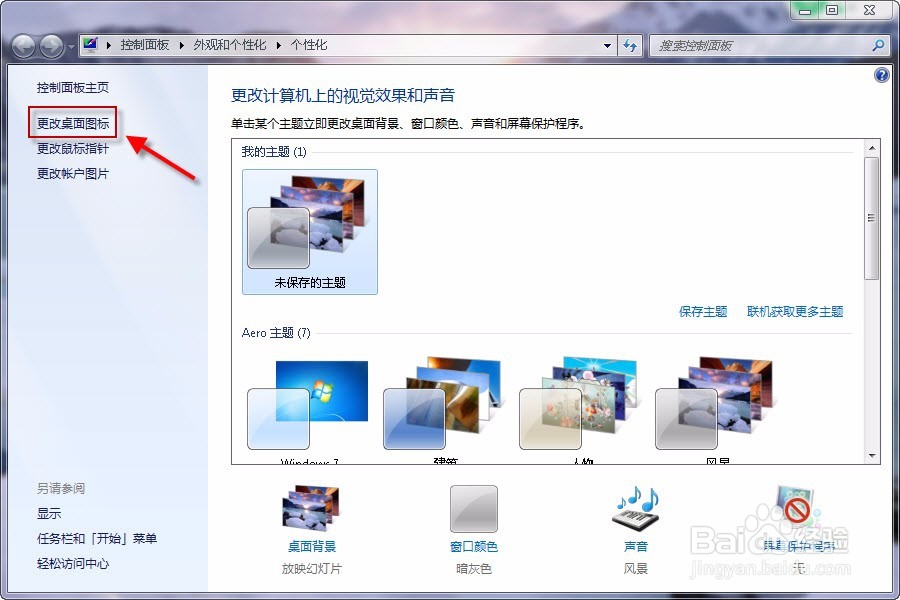Open the recent pages dropdown arrow
The width and height of the screenshot is (900, 600).
point(71,46)
